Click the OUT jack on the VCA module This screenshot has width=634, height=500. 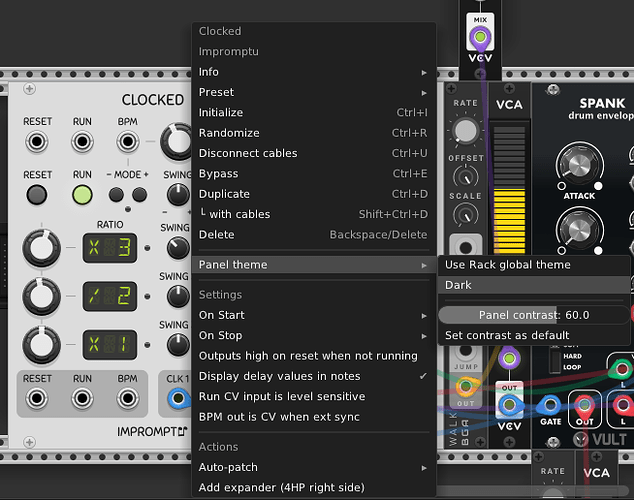pos(509,405)
